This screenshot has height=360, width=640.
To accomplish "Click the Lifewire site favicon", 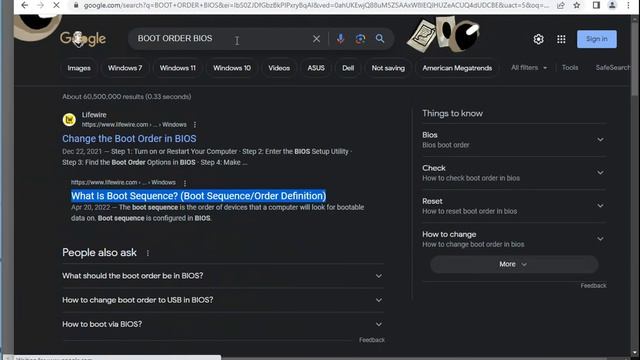I will click(69, 120).
